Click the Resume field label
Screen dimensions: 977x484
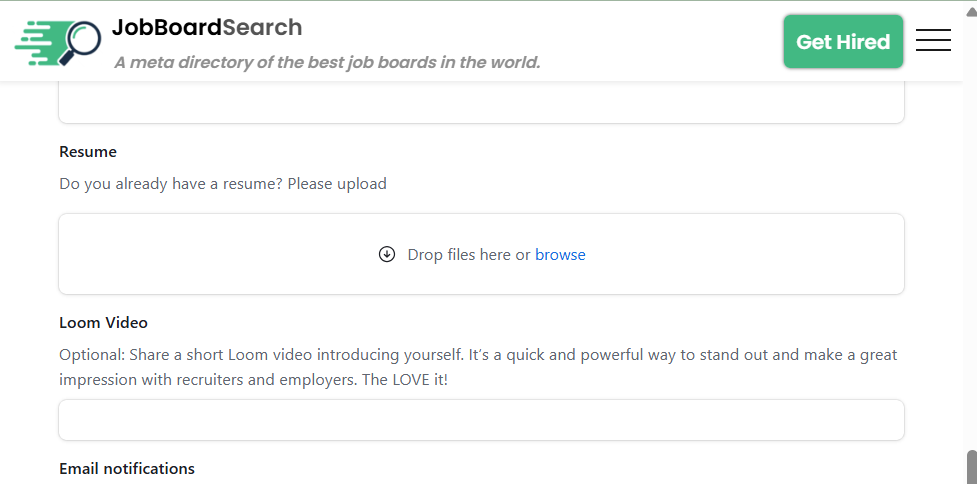(88, 152)
